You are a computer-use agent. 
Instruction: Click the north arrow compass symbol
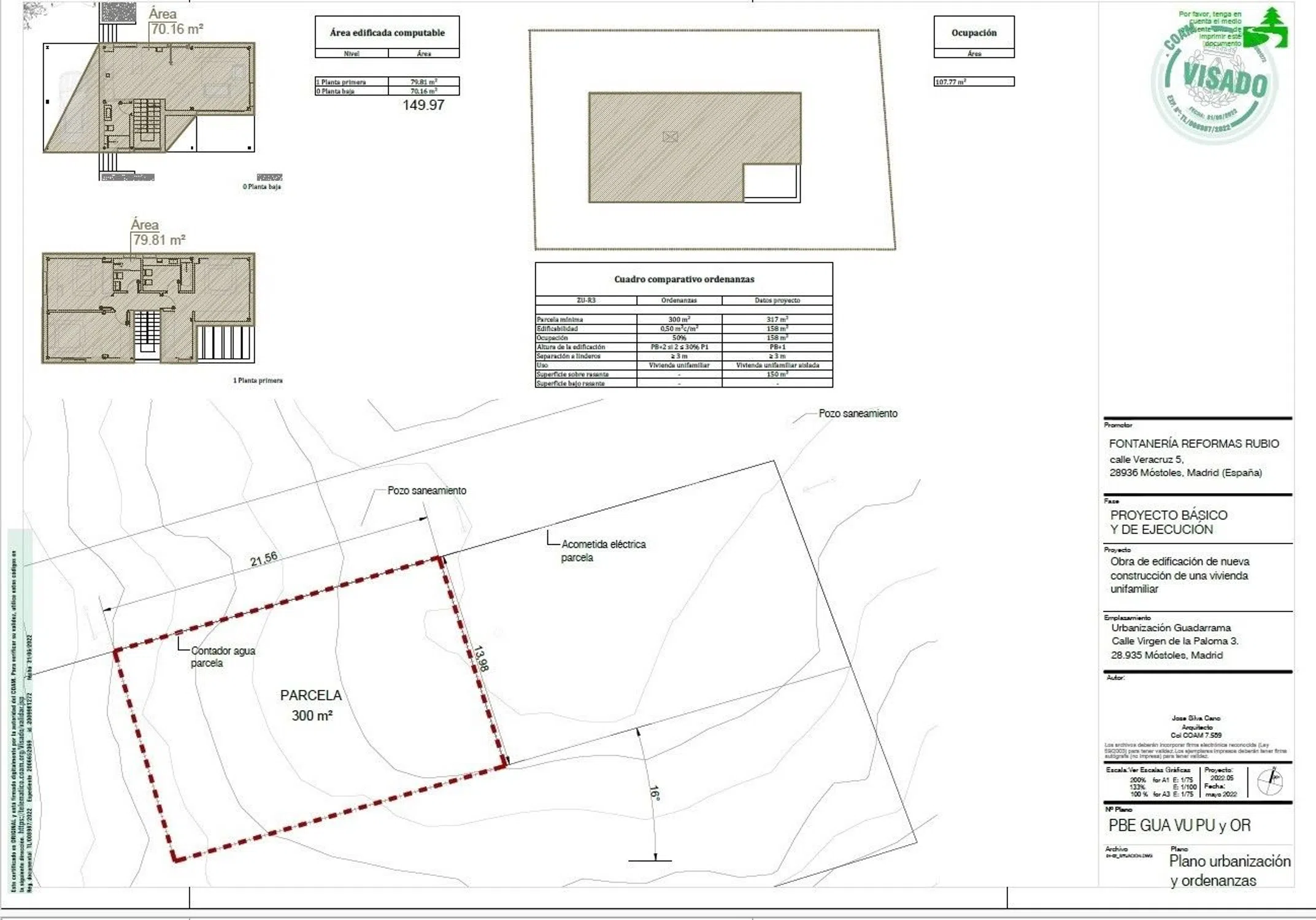pos(1270,781)
